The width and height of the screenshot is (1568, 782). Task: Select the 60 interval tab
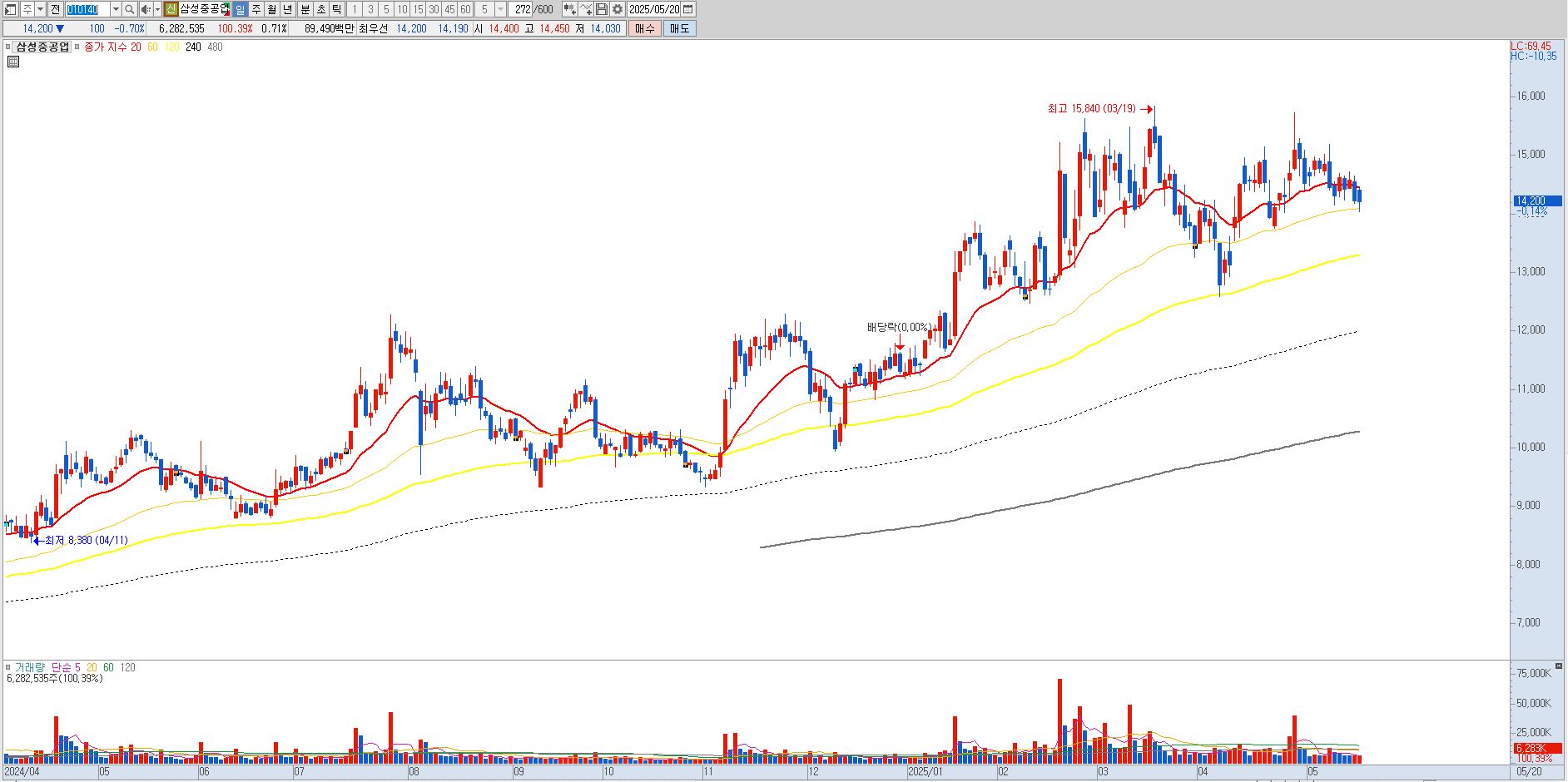tap(465, 9)
